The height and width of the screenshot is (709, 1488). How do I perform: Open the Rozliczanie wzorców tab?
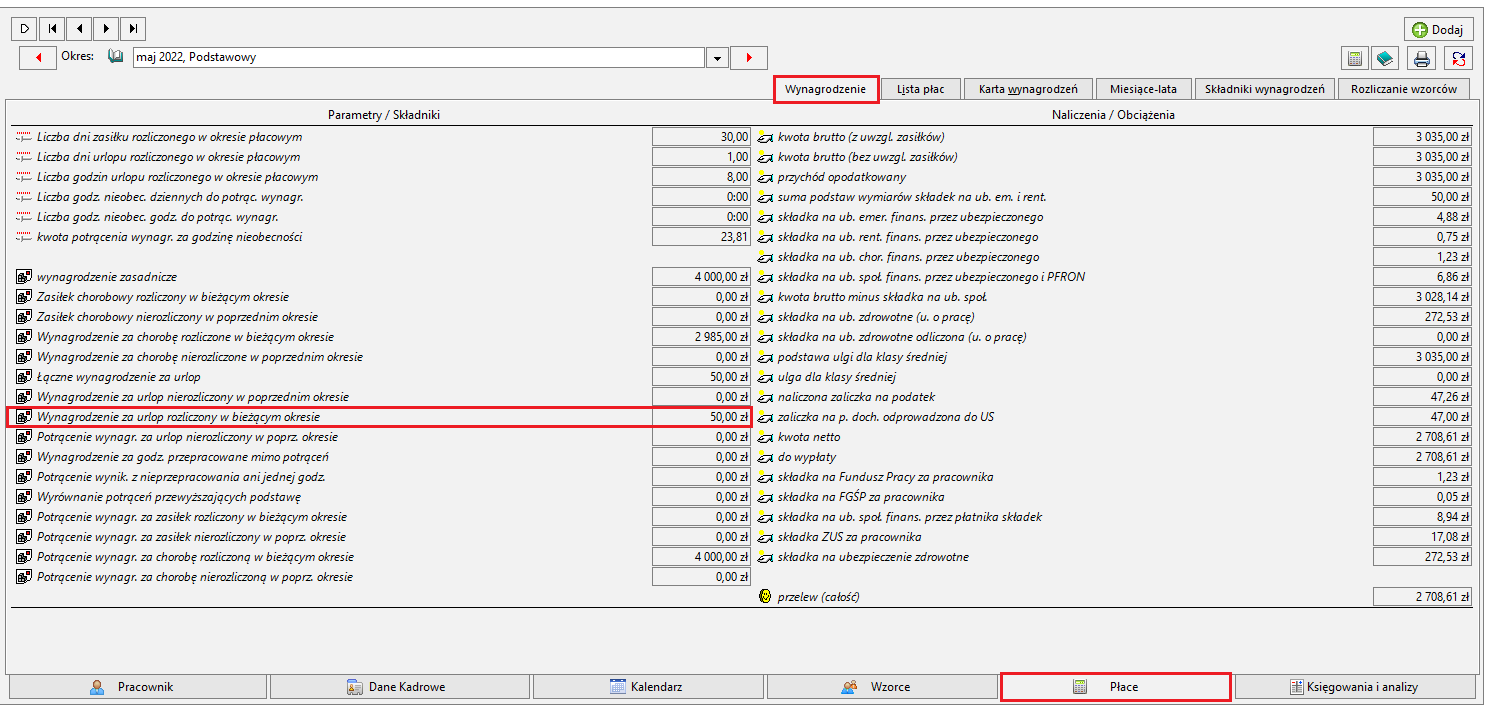coord(1404,89)
